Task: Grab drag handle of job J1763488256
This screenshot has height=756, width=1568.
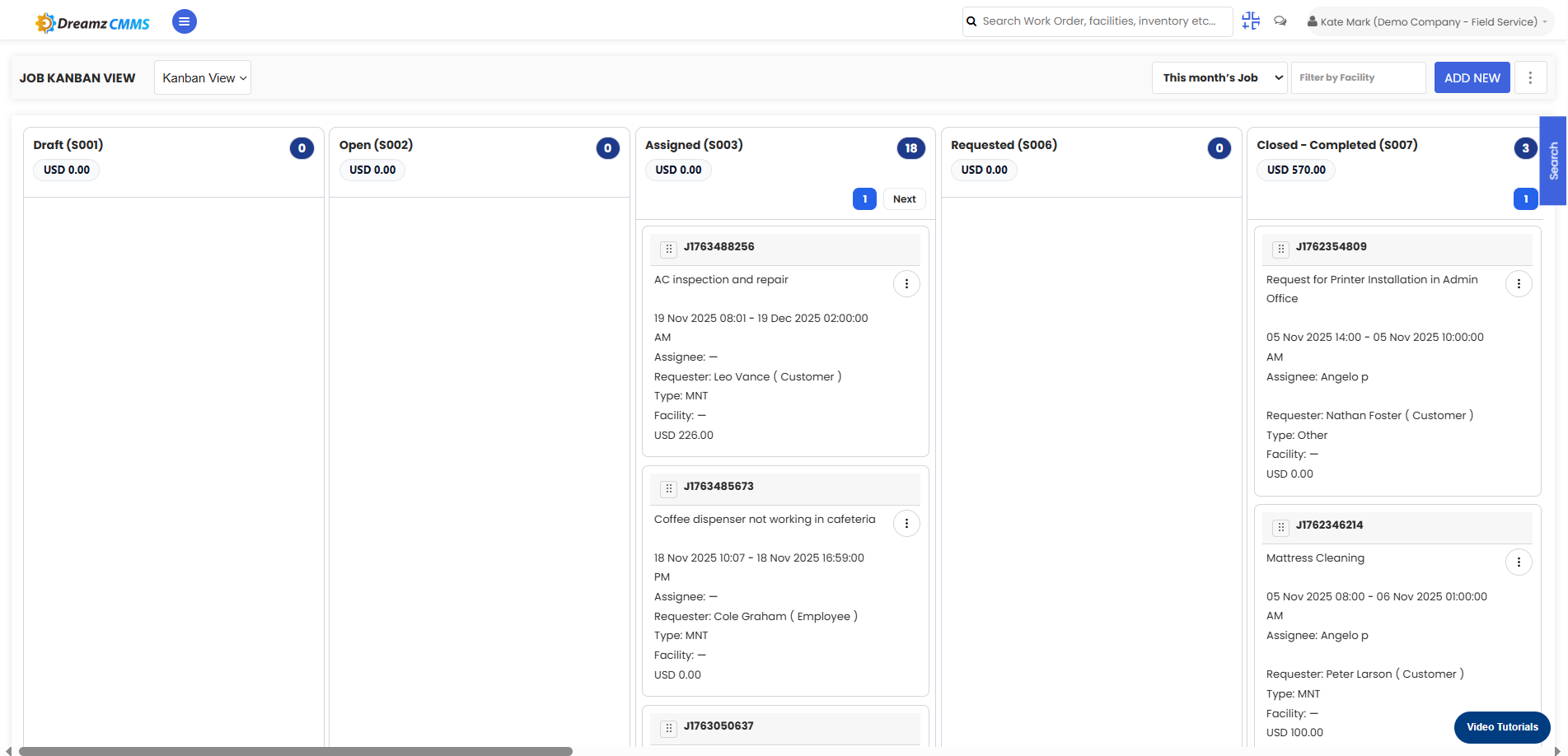Action: click(x=668, y=249)
